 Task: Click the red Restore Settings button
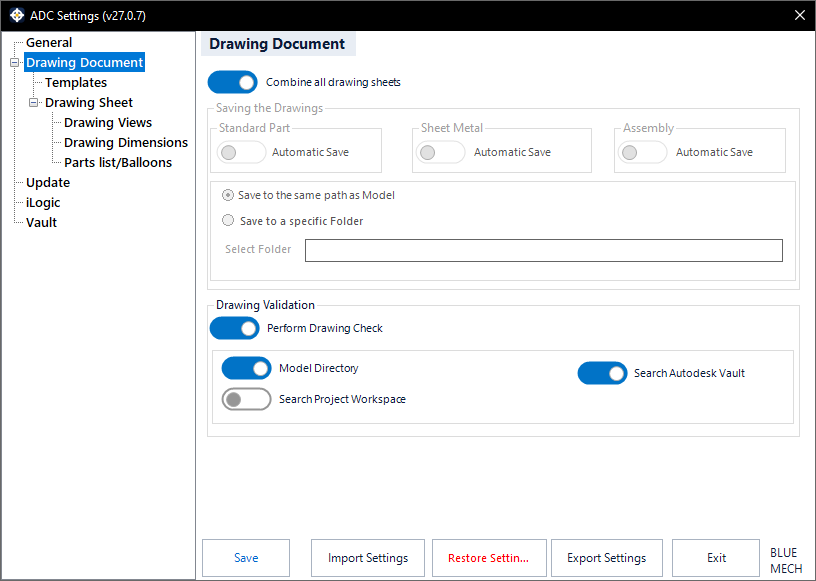click(489, 558)
